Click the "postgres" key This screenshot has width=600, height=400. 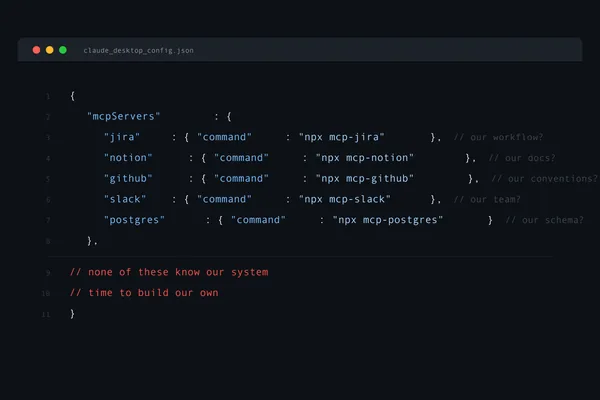pyautogui.click(x=134, y=220)
